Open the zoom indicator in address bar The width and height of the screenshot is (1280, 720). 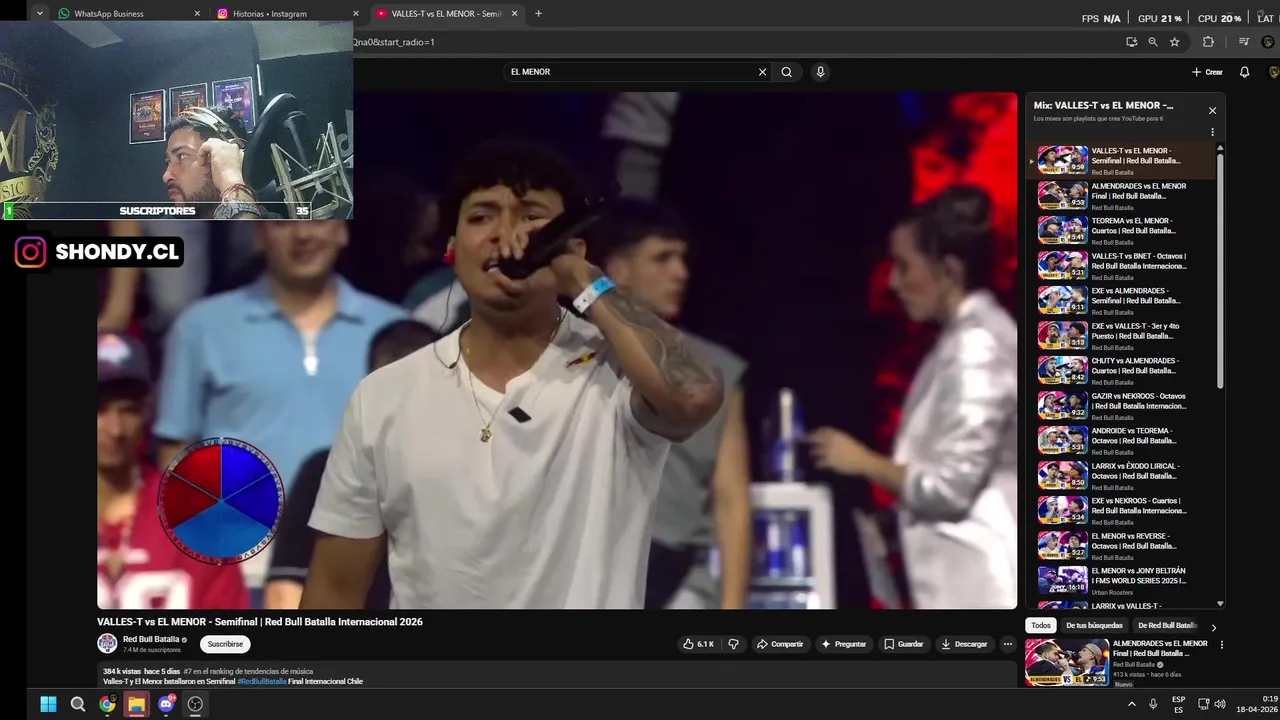(1153, 42)
